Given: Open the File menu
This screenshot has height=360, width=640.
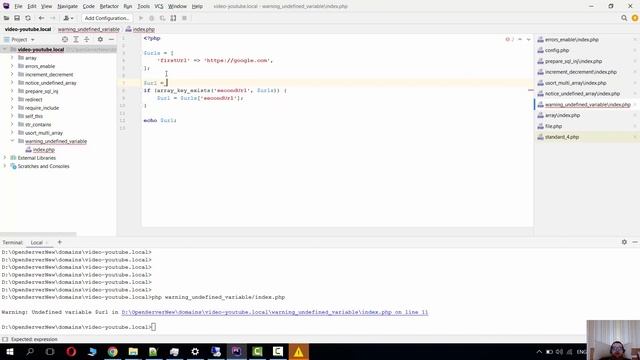Looking at the screenshot, I should point(18,7).
